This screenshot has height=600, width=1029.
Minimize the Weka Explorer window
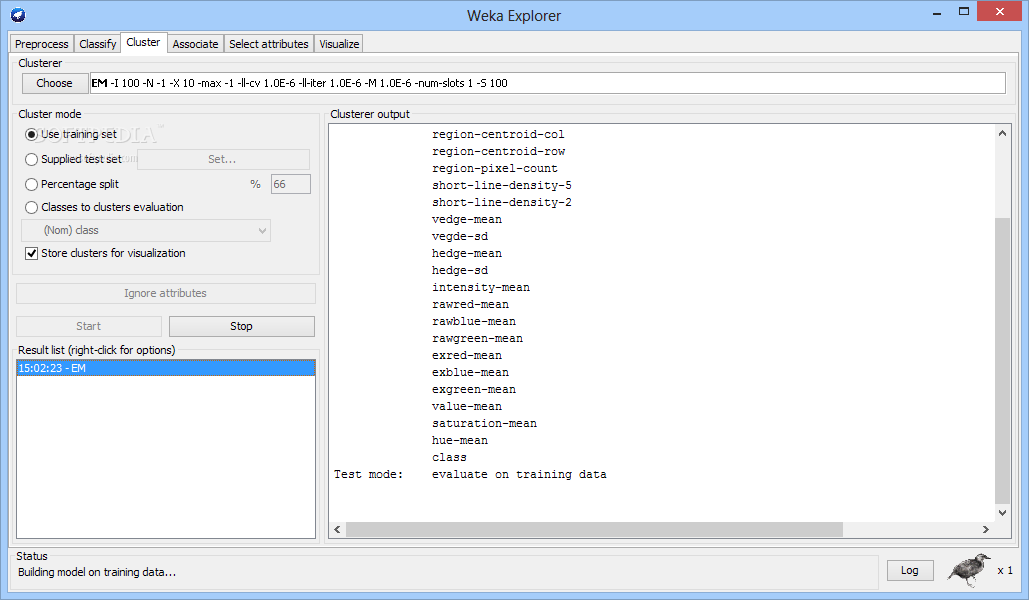pyautogui.click(x=937, y=12)
